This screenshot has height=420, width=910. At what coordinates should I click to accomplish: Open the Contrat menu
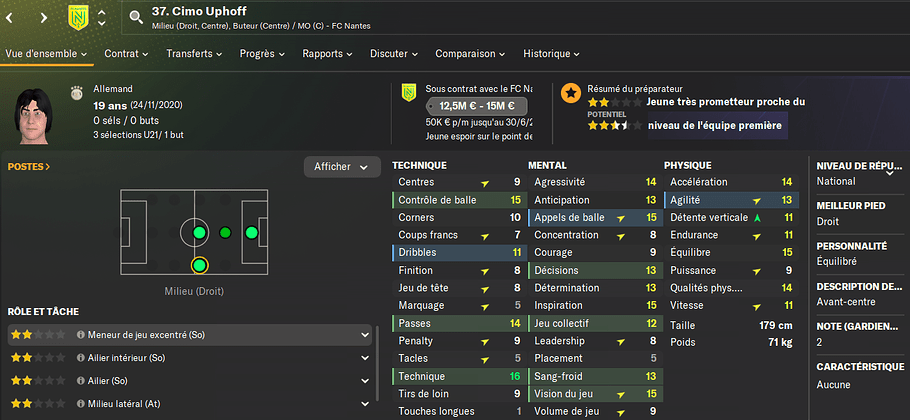pyautogui.click(x=127, y=53)
